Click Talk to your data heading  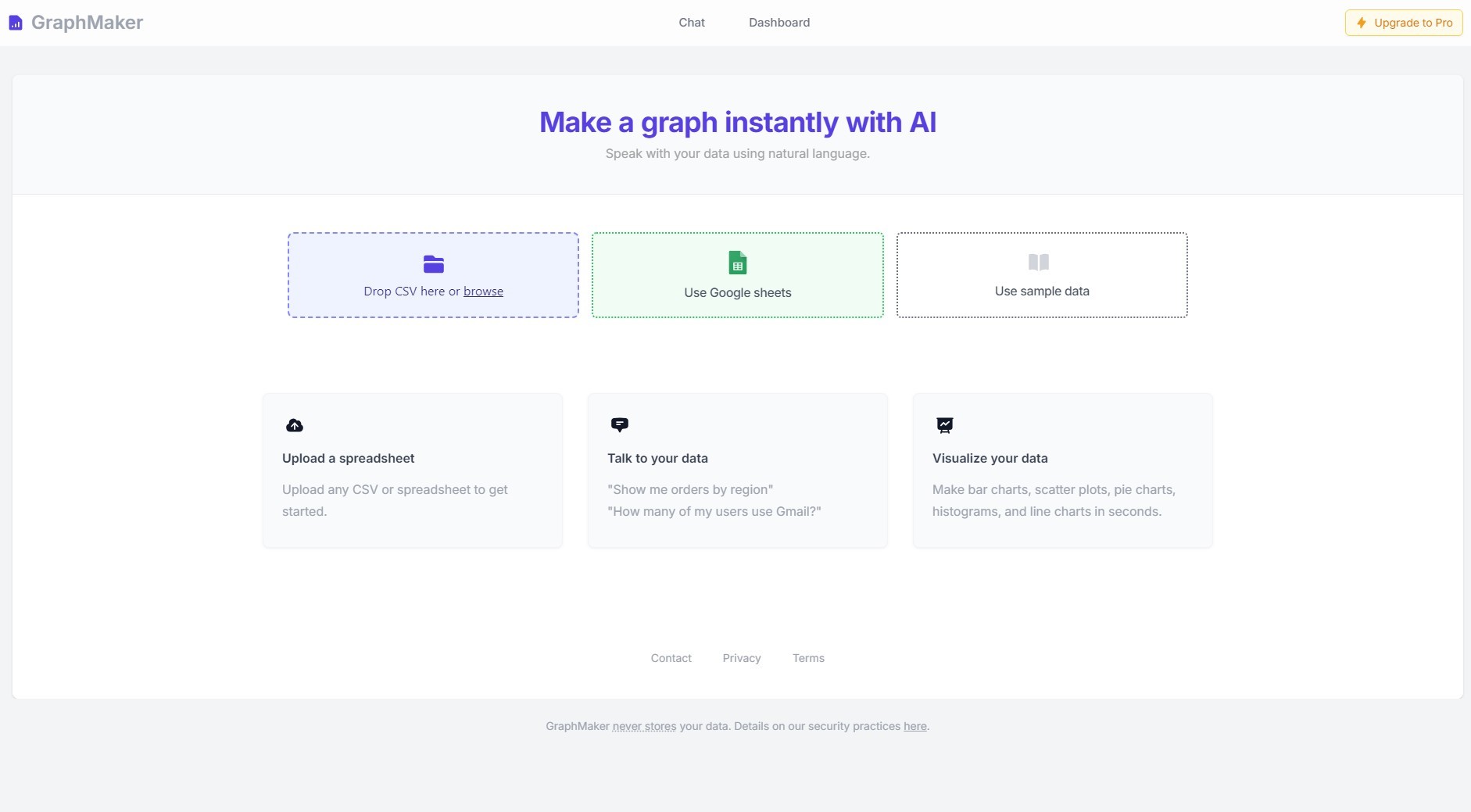click(x=657, y=459)
